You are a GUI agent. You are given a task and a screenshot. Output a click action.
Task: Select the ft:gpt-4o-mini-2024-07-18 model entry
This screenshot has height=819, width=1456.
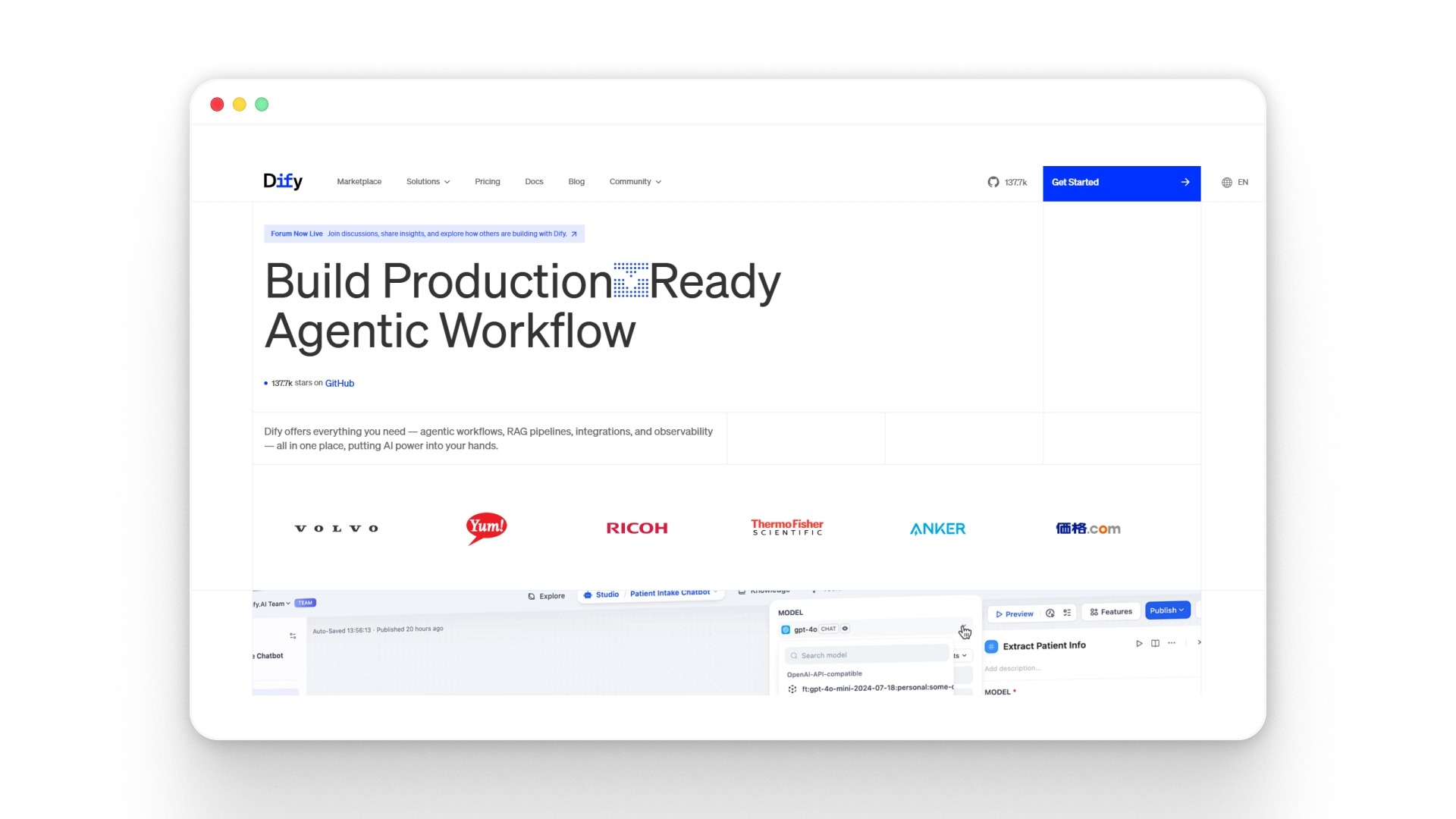click(870, 689)
